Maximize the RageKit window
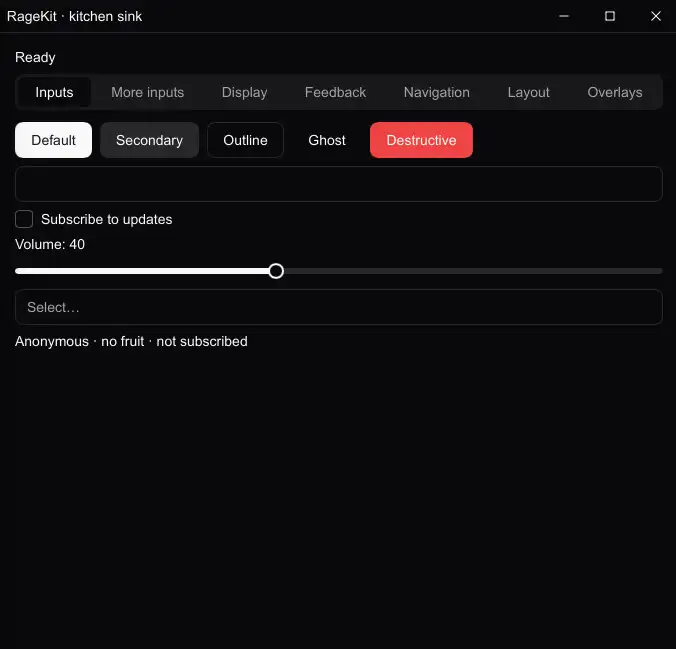The image size is (676, 649). click(610, 16)
